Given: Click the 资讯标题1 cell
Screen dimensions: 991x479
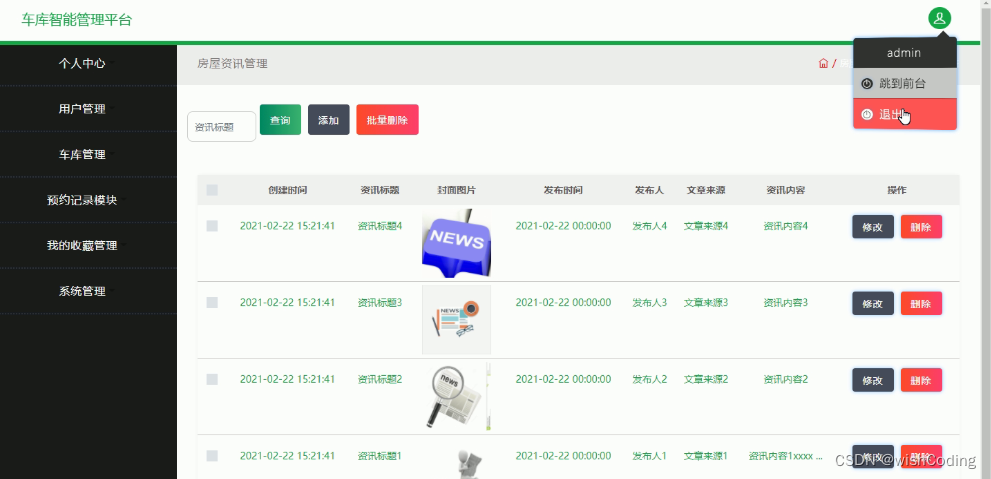Looking at the screenshot, I should pos(380,456).
